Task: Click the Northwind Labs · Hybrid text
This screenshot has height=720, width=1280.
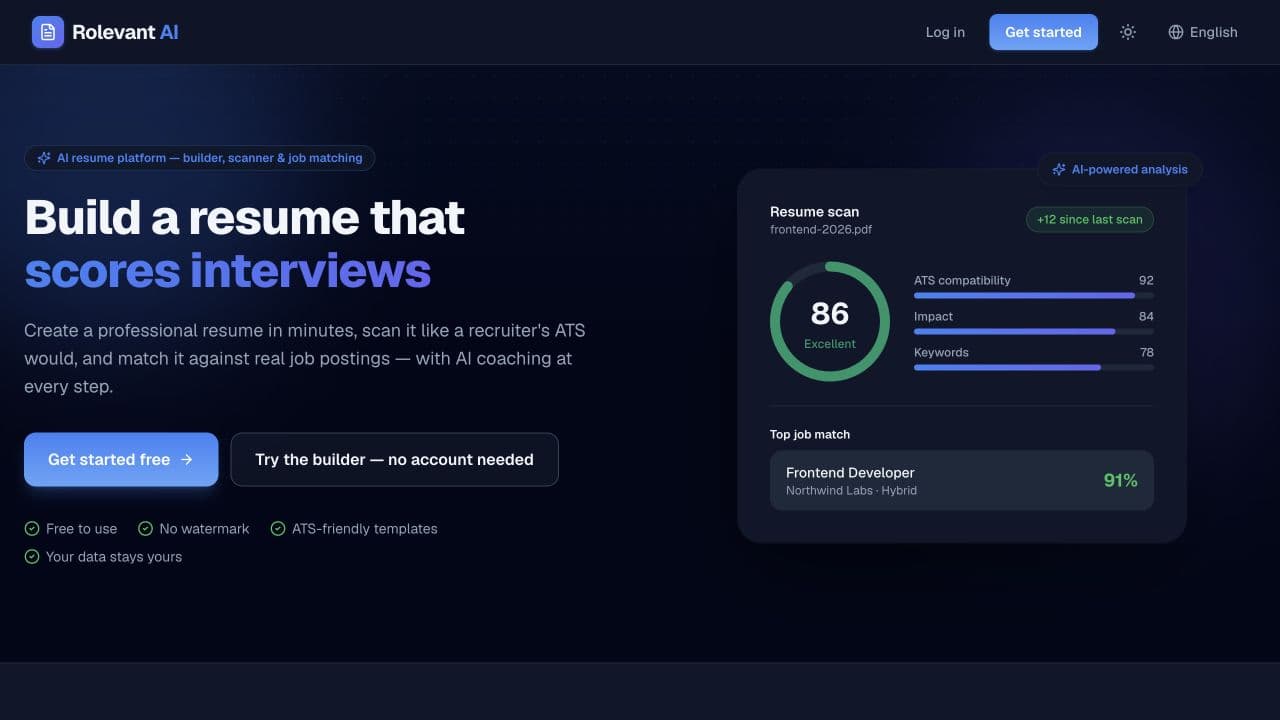Action: [851, 491]
